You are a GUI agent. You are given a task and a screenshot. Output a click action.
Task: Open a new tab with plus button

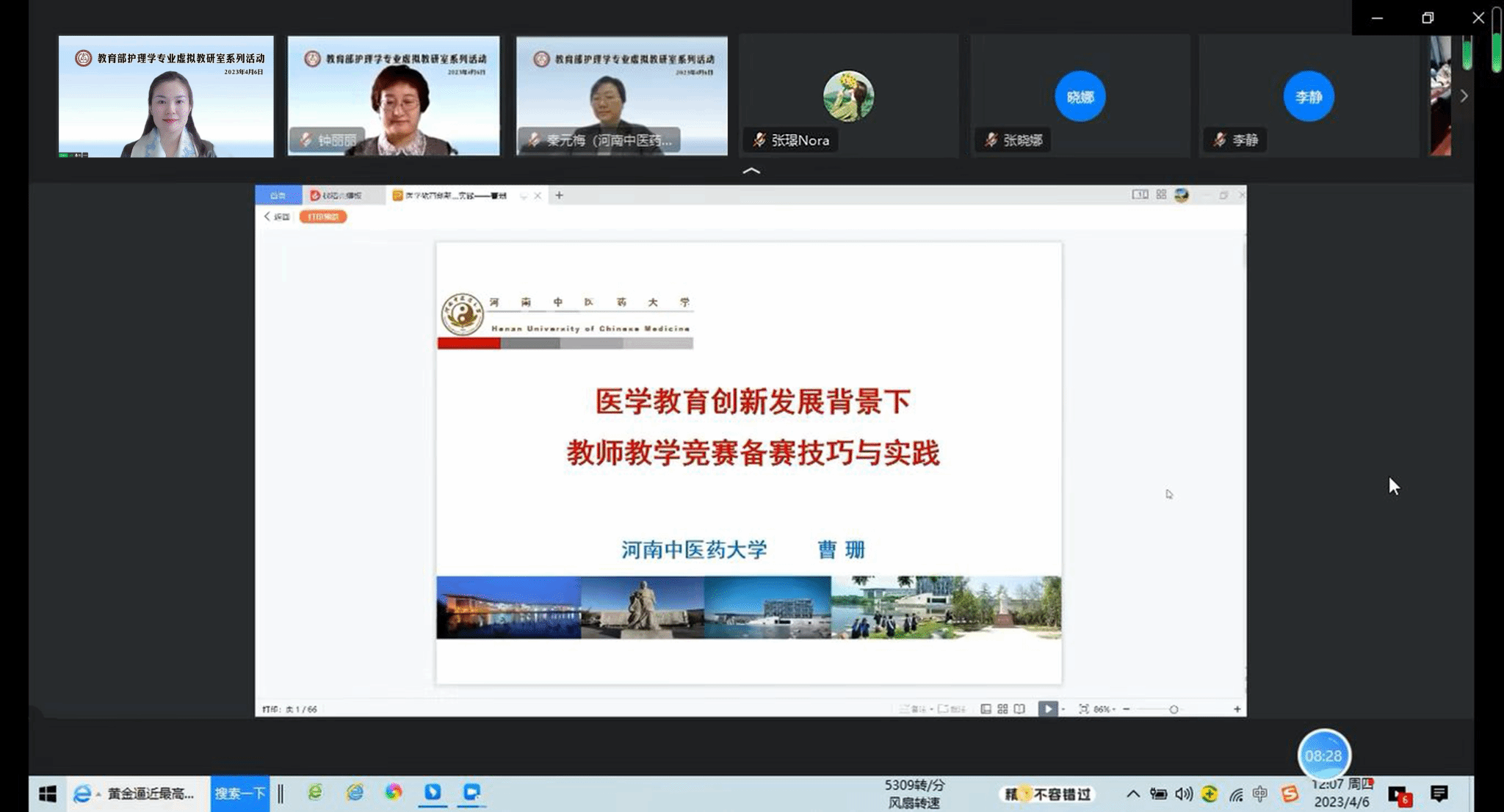(559, 195)
